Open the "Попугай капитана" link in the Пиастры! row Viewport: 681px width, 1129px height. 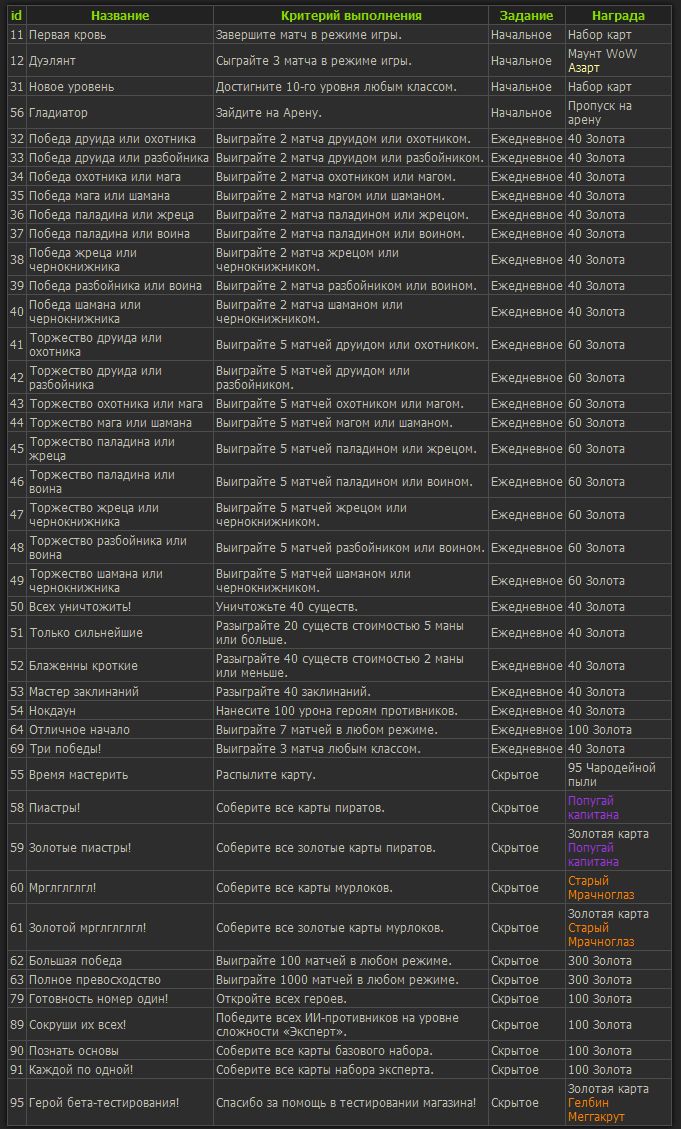click(593, 808)
